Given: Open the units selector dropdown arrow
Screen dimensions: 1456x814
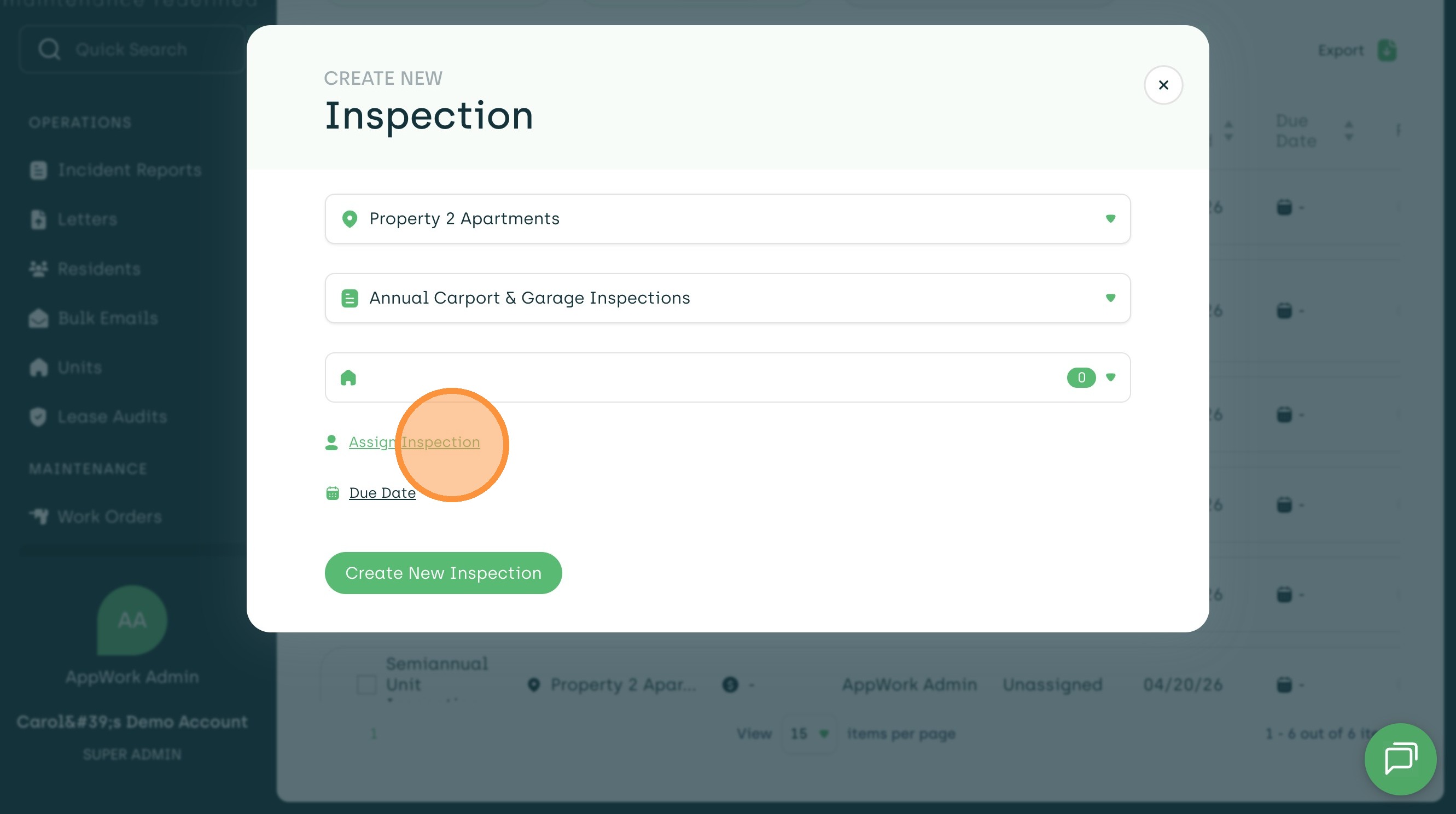Looking at the screenshot, I should point(1110,377).
